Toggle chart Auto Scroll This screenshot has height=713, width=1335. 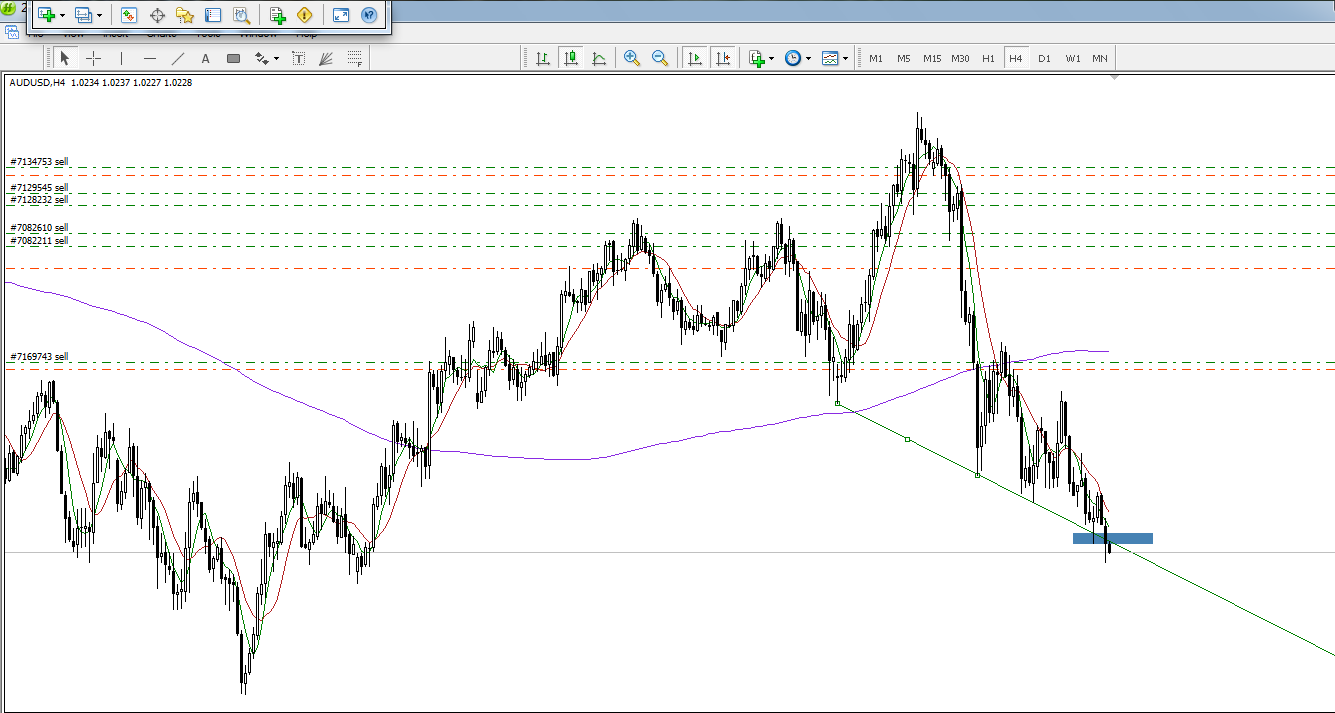pyautogui.click(x=694, y=58)
